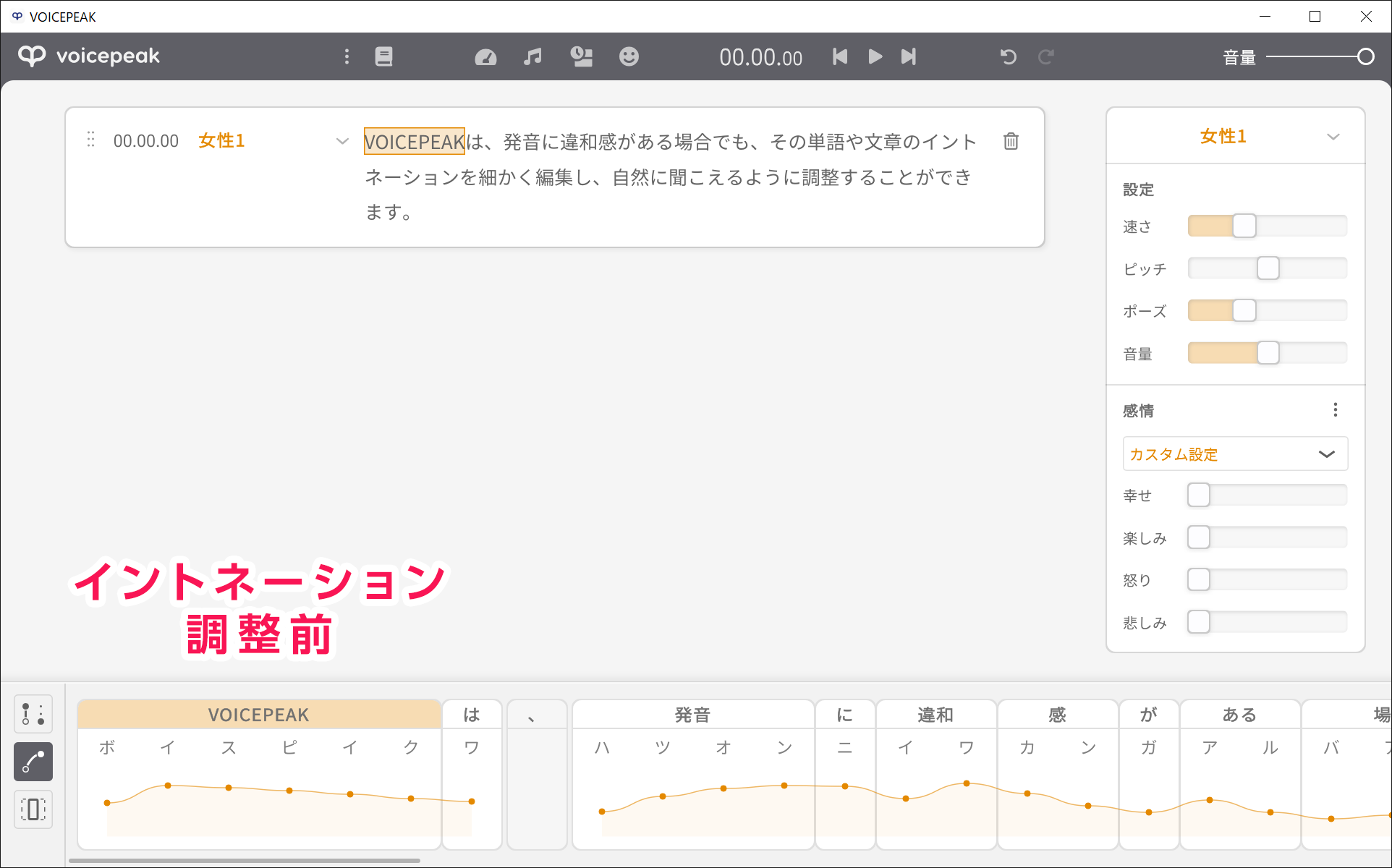Open the pause timing icon in the toolbar

click(x=581, y=56)
